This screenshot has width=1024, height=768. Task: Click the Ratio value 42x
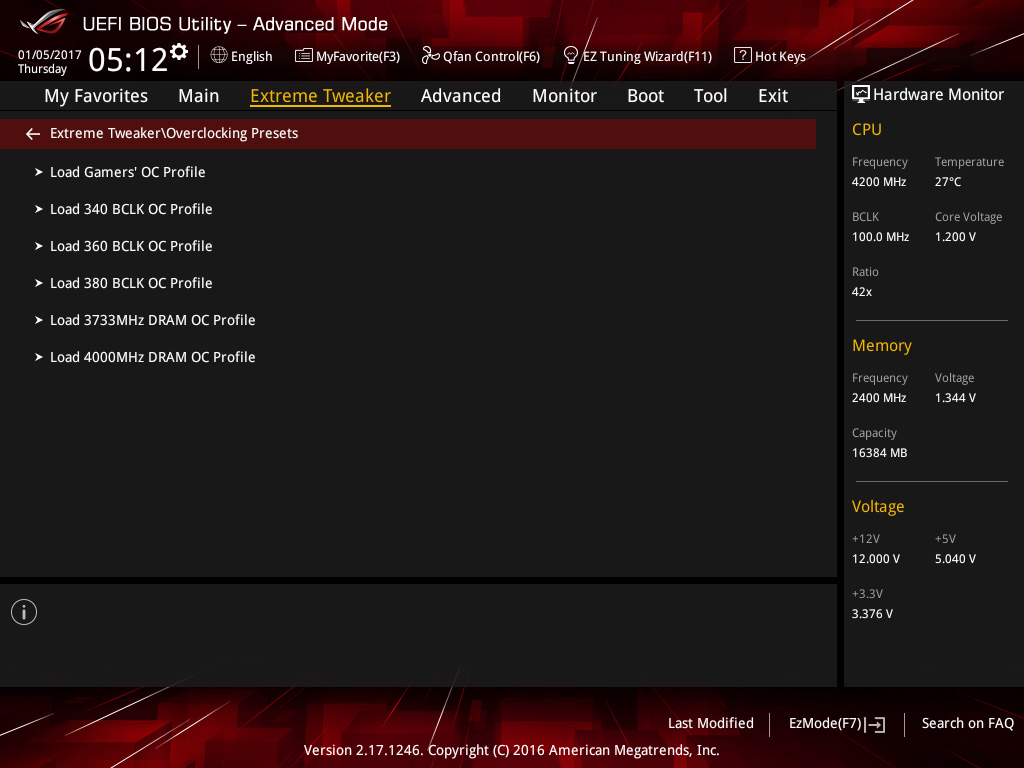point(862,292)
